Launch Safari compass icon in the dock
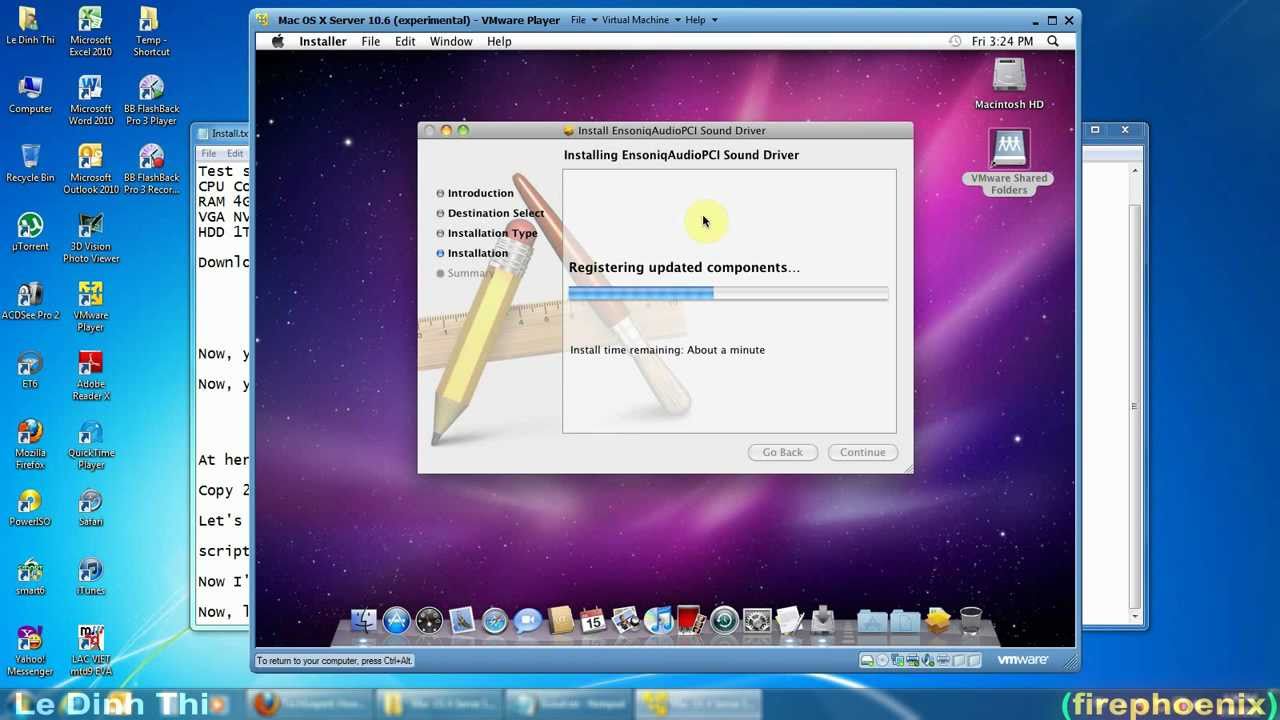 click(x=495, y=621)
